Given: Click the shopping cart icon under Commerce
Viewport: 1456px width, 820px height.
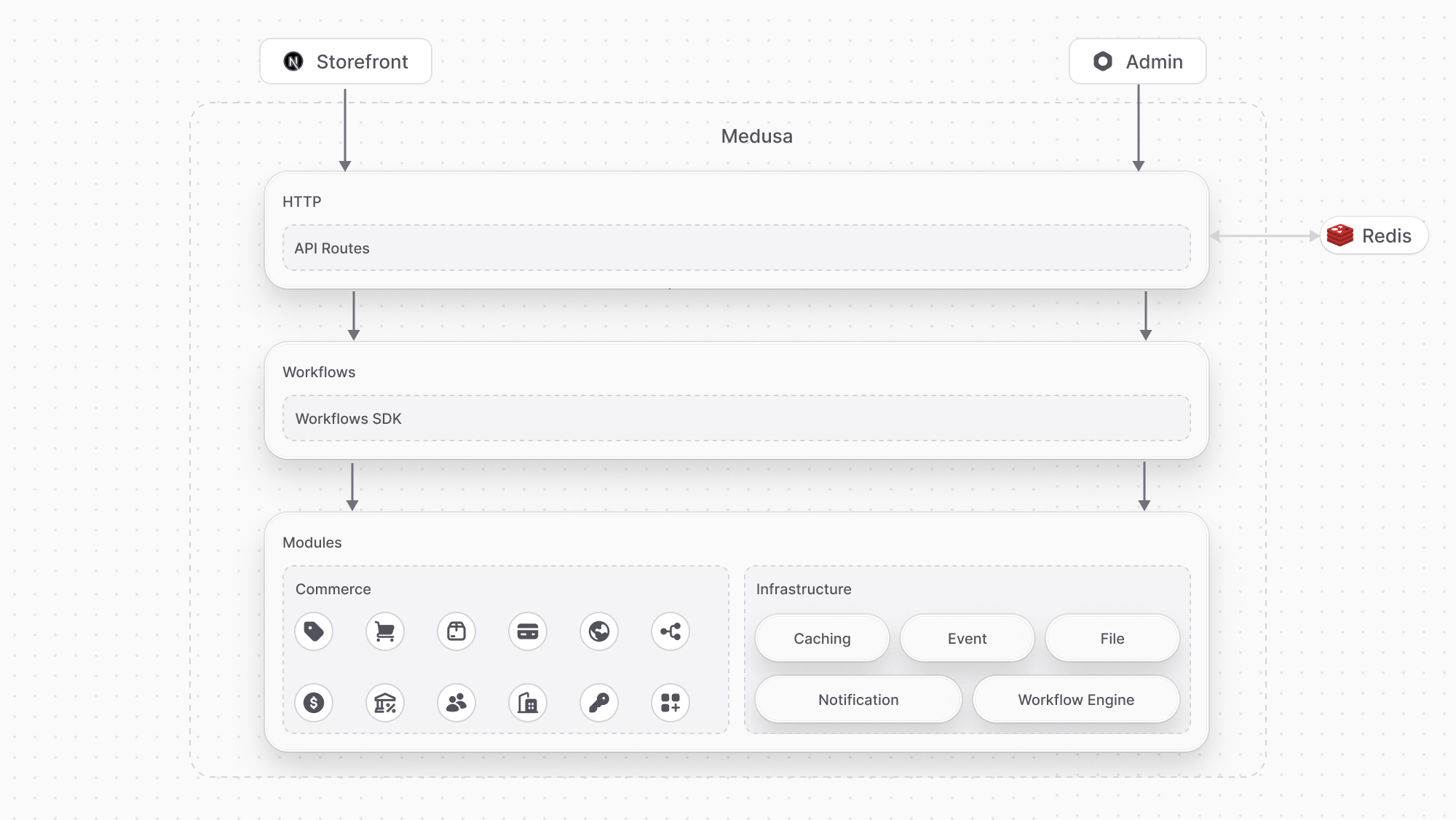Looking at the screenshot, I should coord(385,631).
